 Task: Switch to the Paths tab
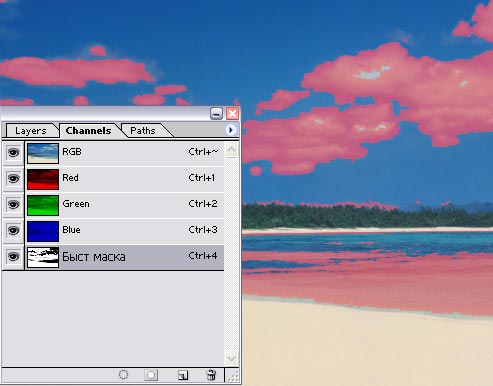point(143,131)
